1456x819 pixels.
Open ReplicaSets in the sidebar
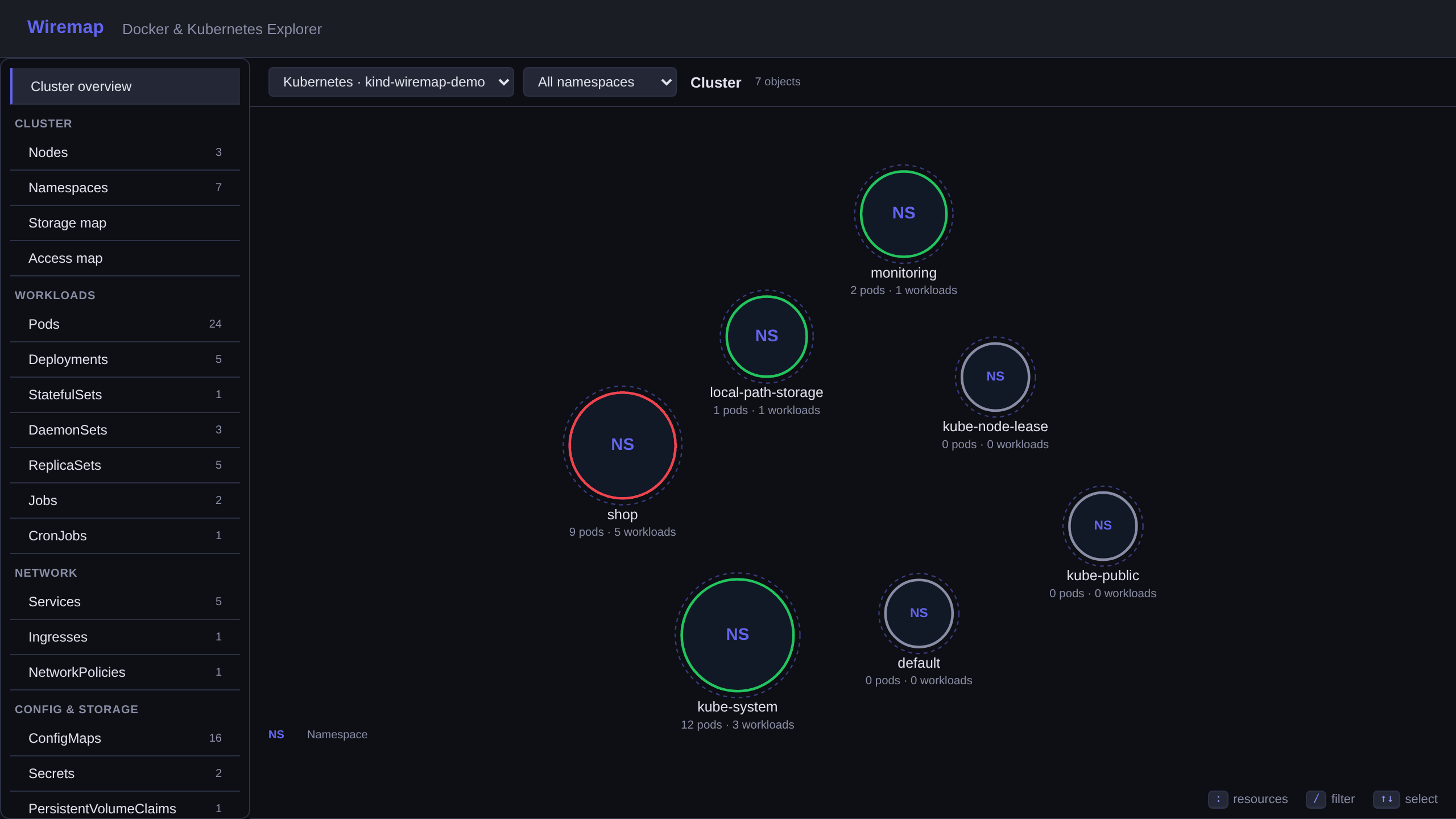(x=125, y=465)
